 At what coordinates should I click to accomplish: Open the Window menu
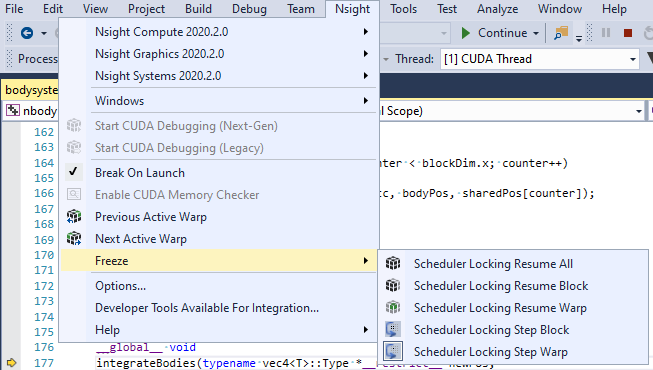560,9
